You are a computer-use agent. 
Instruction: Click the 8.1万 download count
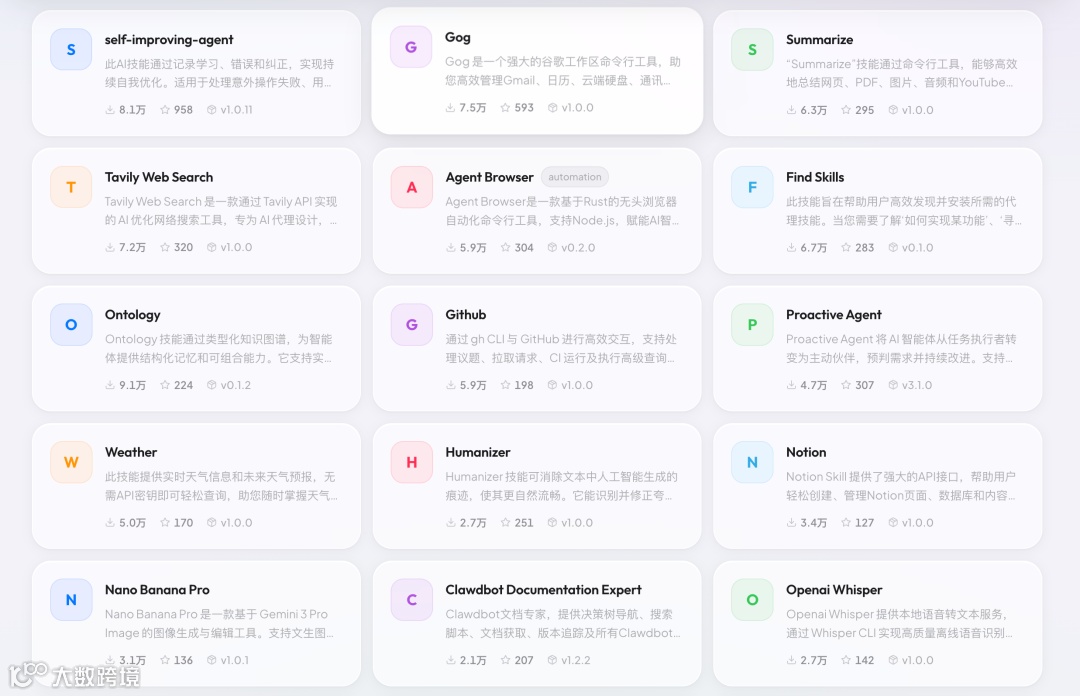[x=132, y=110]
